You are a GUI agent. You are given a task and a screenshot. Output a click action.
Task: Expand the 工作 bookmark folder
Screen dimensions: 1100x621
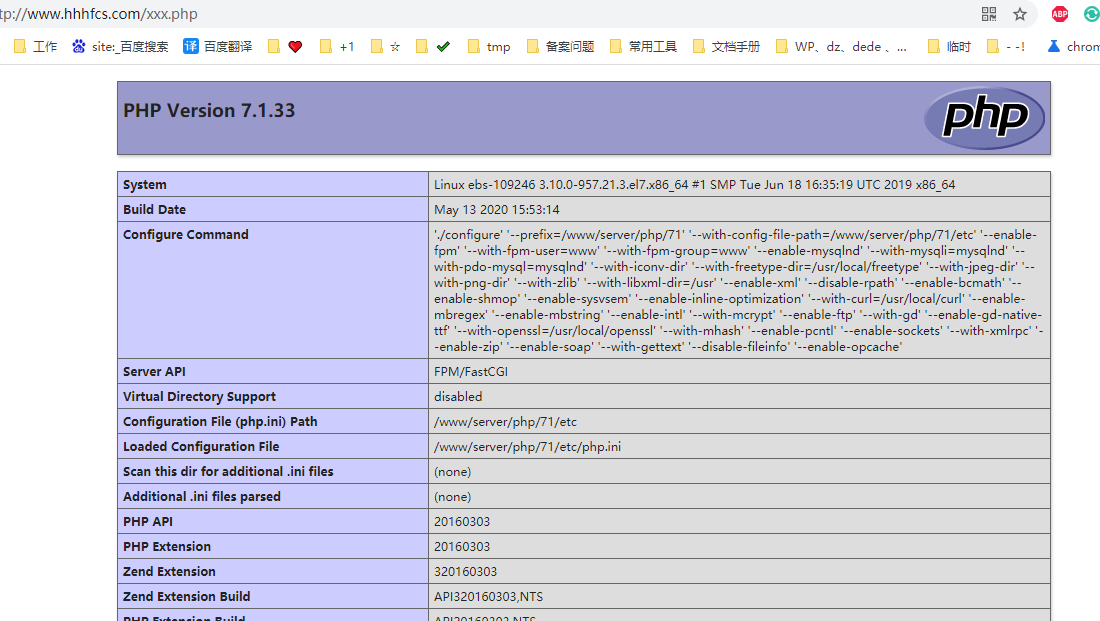click(x=36, y=46)
